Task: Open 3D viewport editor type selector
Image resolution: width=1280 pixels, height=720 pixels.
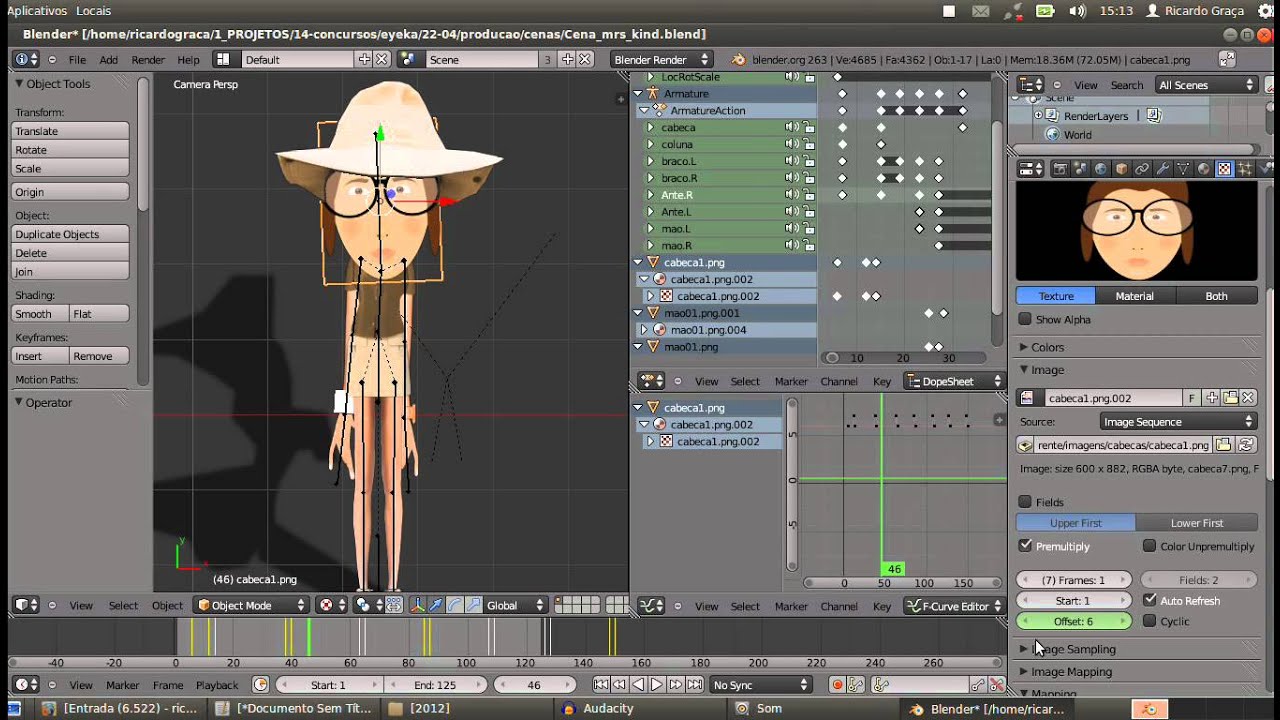Action: 26,605
